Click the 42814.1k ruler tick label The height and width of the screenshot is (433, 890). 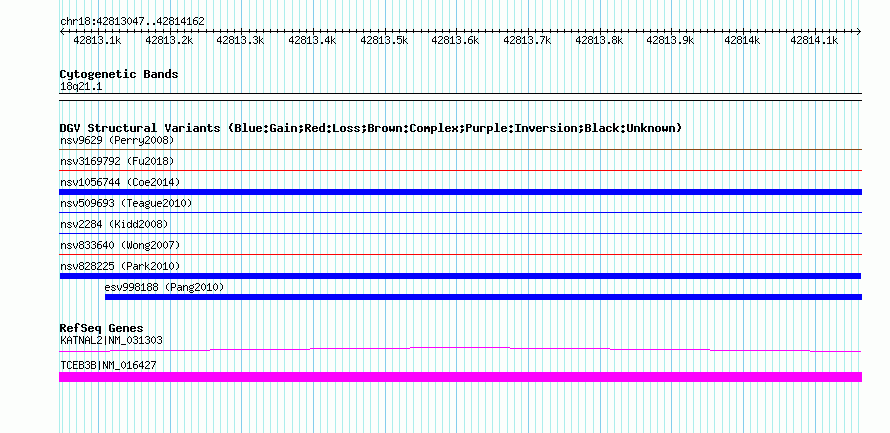coord(814,40)
